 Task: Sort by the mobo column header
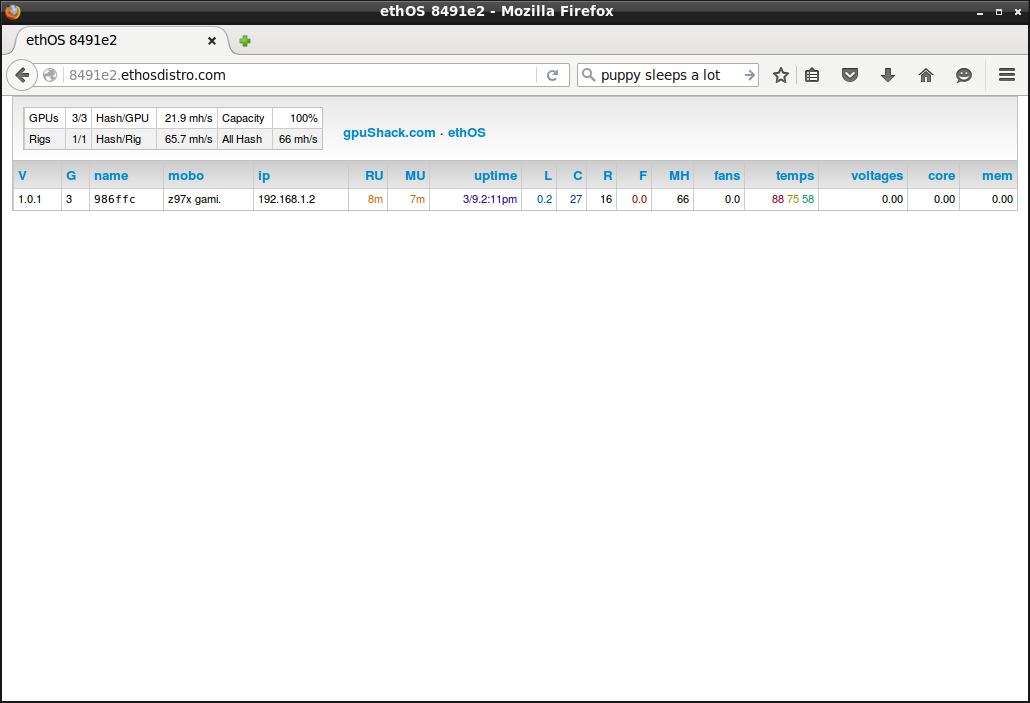[186, 175]
